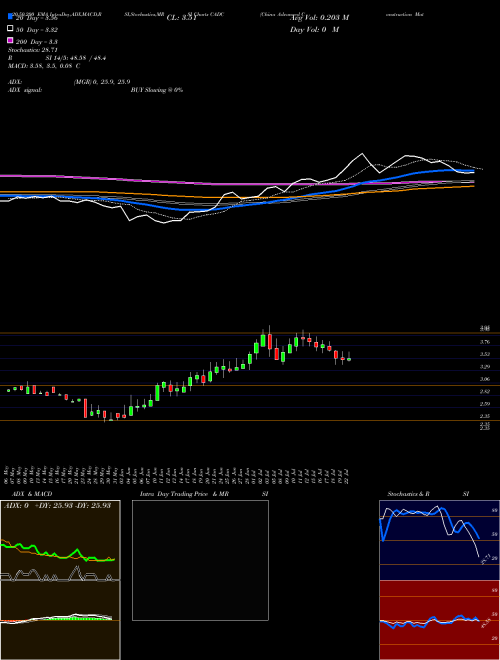This screenshot has width=500, height=660.
Task: Click inside the empty Intra Day Trading chart
Action: tap(200, 560)
